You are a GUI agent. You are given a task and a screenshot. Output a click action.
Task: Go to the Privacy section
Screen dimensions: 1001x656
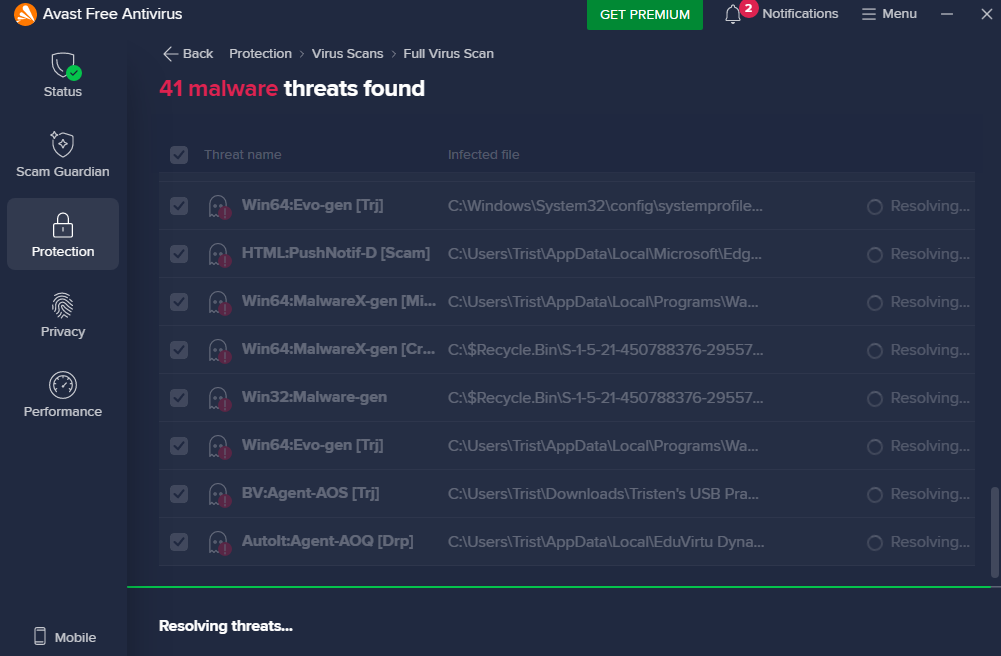click(63, 315)
